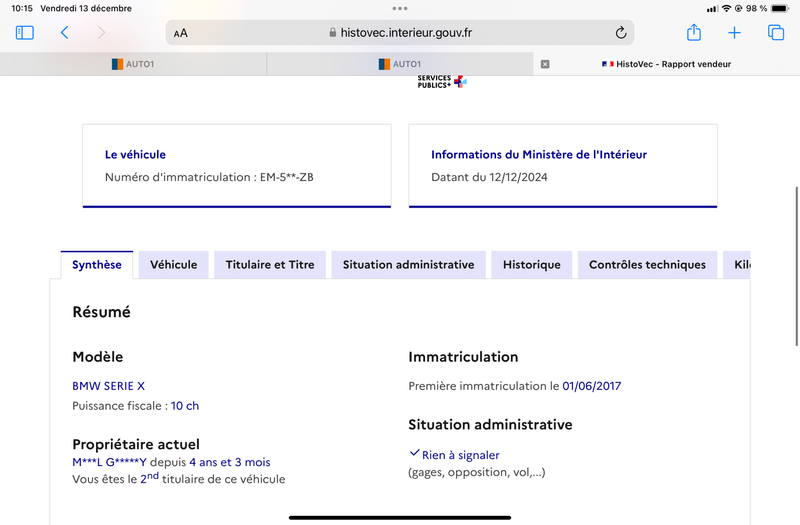Viewport: 800px width, 525px height.
Task: Tap the 10:15 clock in status bar
Action: click(x=22, y=8)
